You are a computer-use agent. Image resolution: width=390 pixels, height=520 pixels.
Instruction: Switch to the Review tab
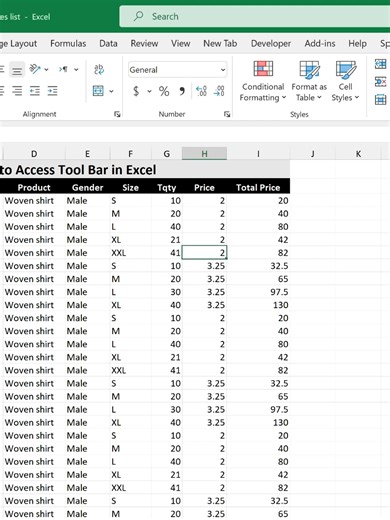point(144,43)
